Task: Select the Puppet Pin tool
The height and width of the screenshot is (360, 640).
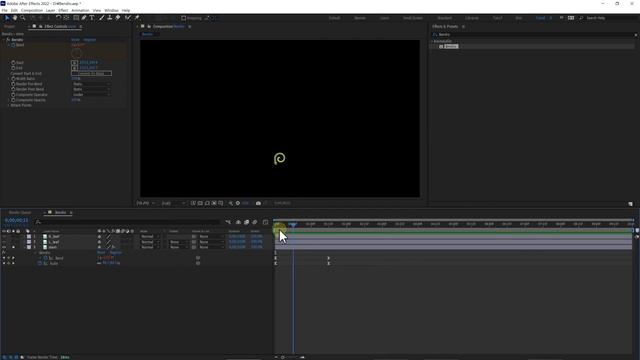Action: point(137,18)
